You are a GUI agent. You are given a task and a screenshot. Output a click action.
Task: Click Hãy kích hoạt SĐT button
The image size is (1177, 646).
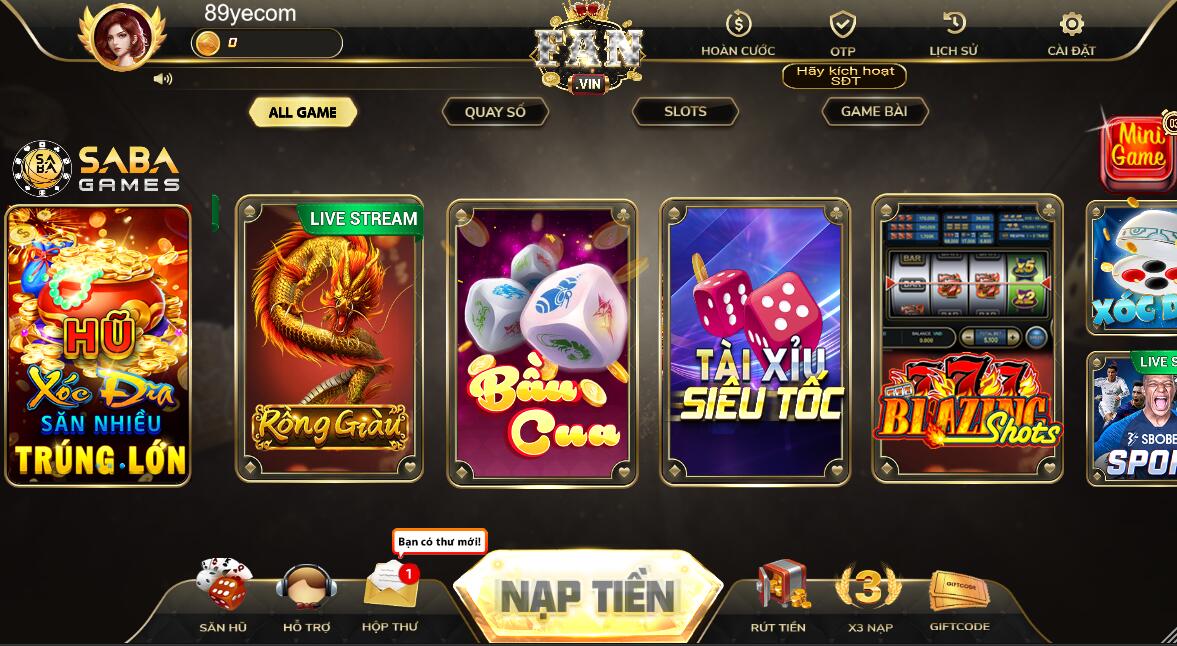[844, 76]
